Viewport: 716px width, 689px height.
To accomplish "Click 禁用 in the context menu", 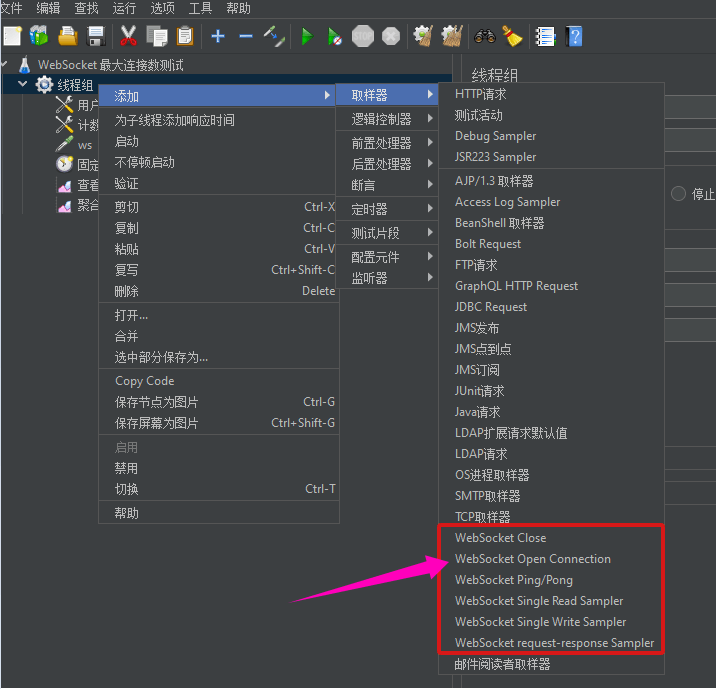I will pos(127,468).
